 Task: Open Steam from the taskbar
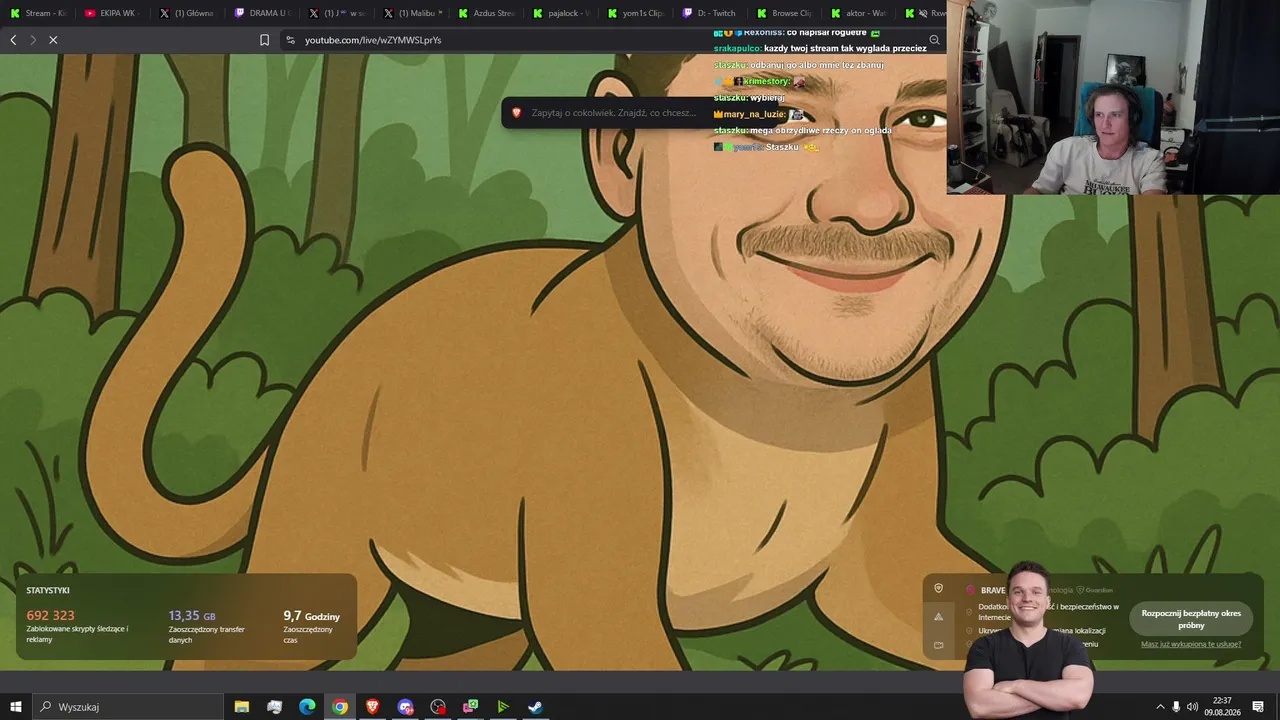point(535,707)
